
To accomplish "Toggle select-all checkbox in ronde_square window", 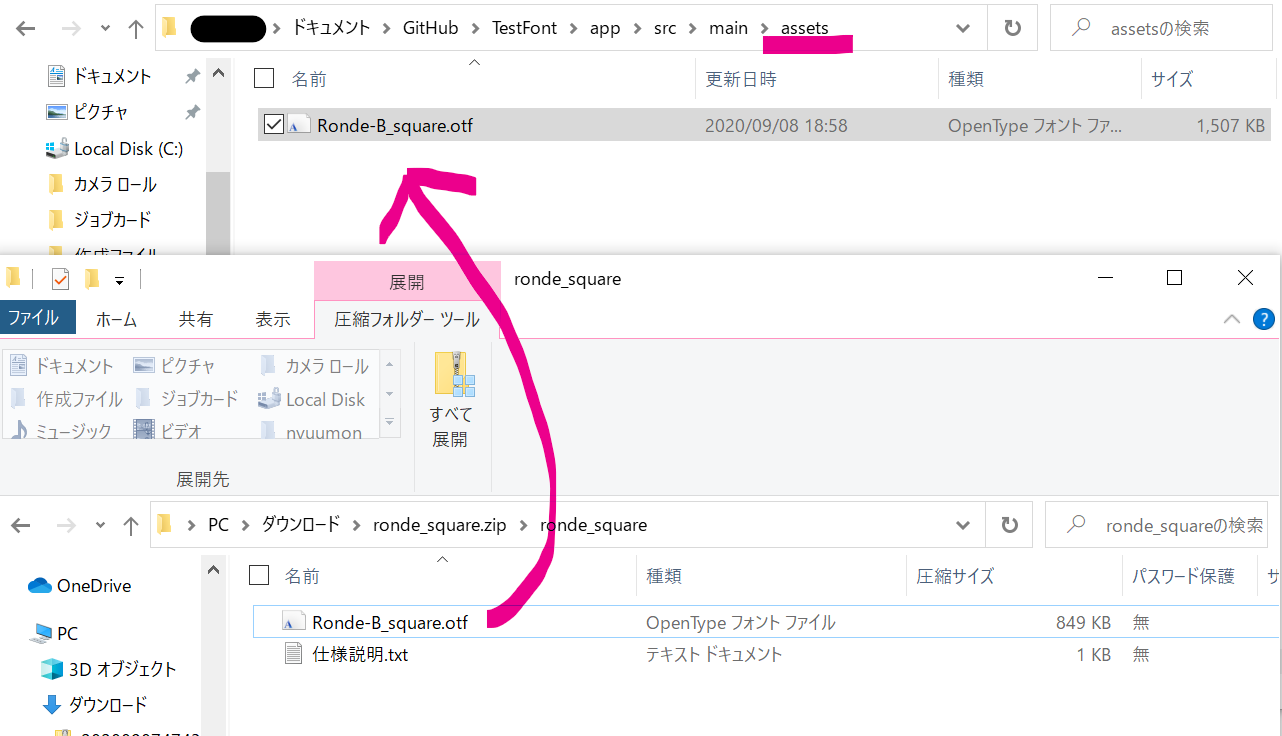I will (259, 575).
